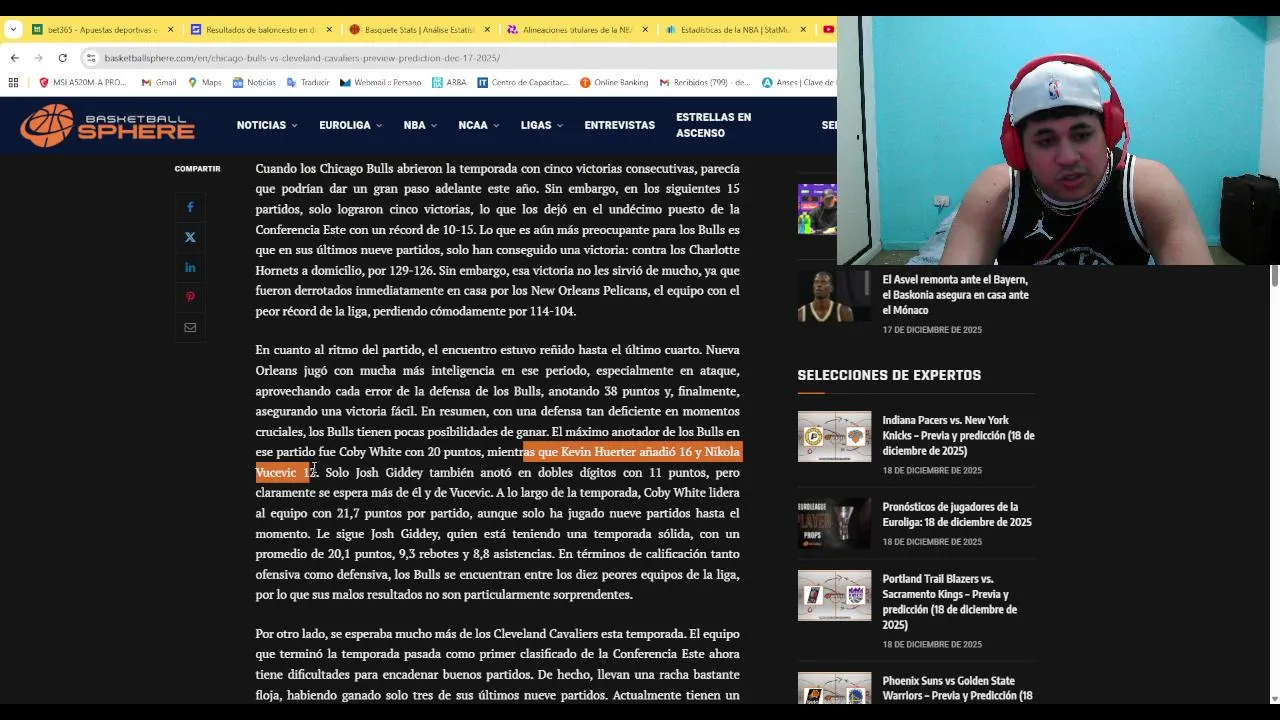Open Phoenix Suns vs Golden State Warriors preview
Image resolution: width=1280 pixels, height=720 pixels.
(957, 688)
